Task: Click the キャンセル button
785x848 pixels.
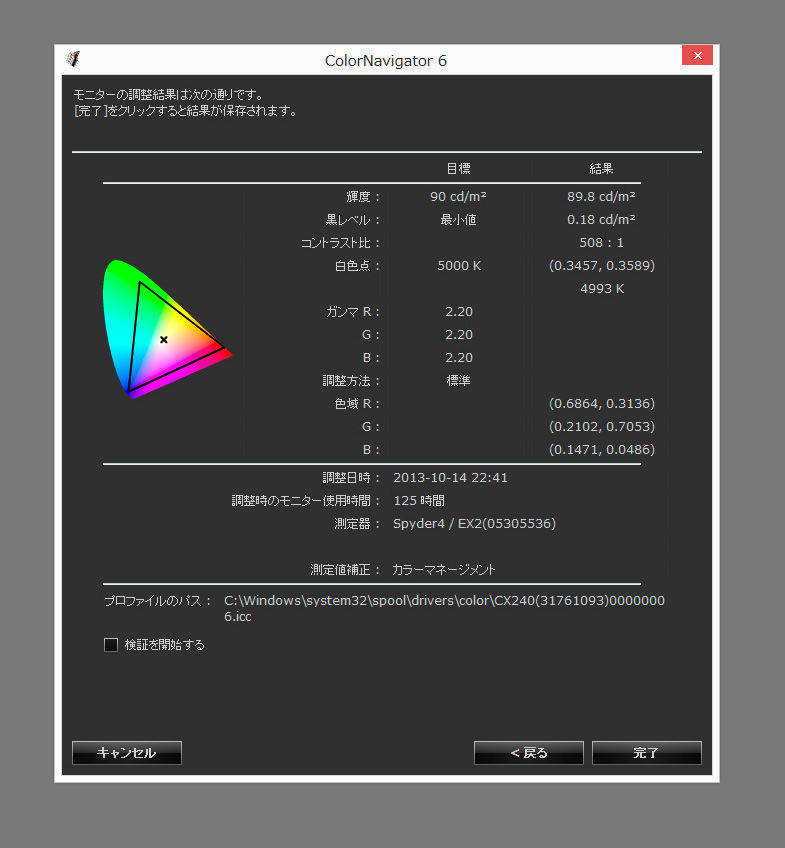Action: 127,753
